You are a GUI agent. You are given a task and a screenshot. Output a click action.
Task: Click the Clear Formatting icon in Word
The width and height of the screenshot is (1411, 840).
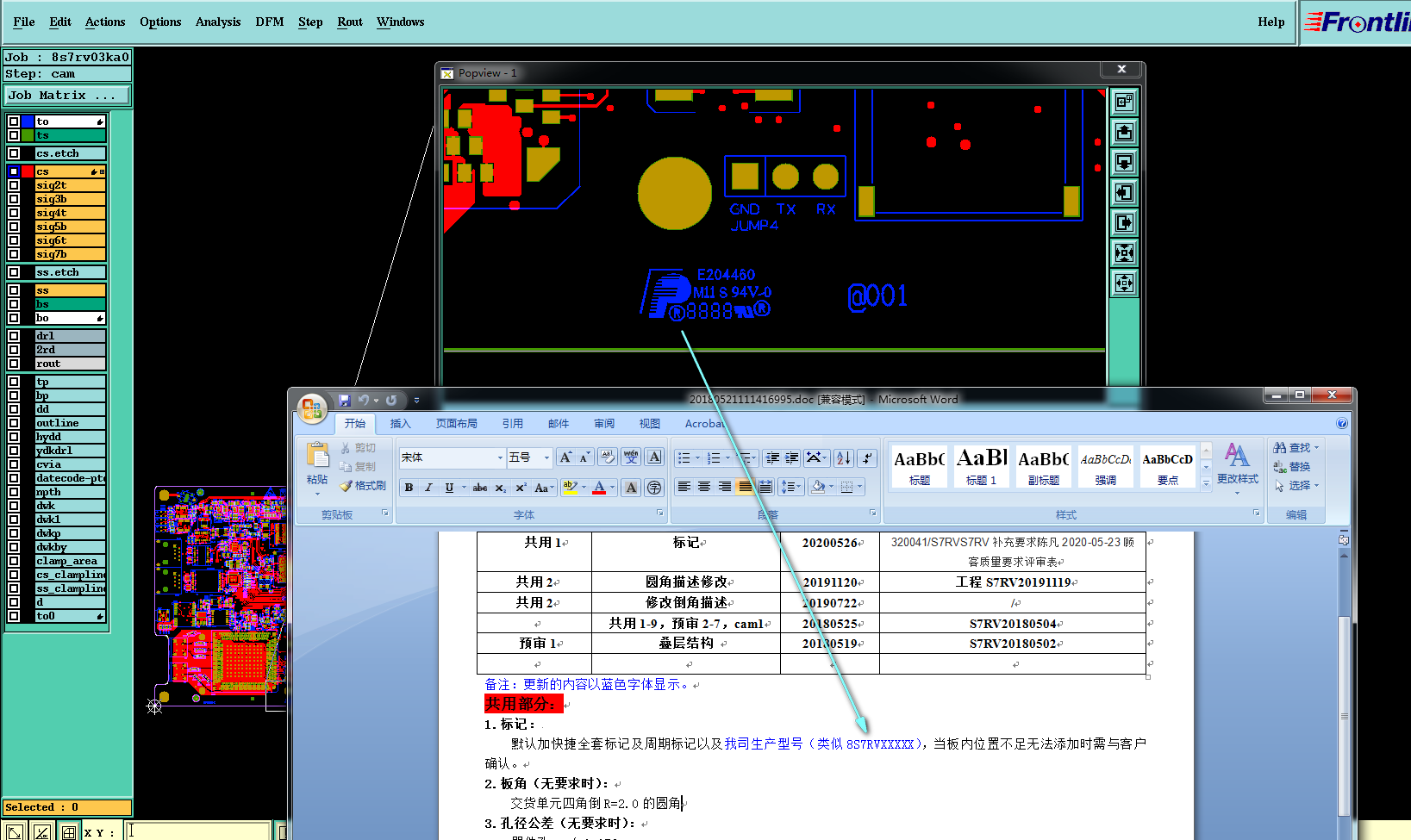click(x=608, y=457)
